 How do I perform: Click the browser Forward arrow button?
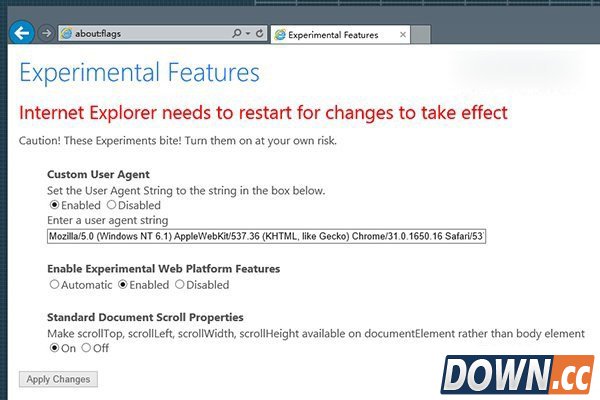pos(46,33)
